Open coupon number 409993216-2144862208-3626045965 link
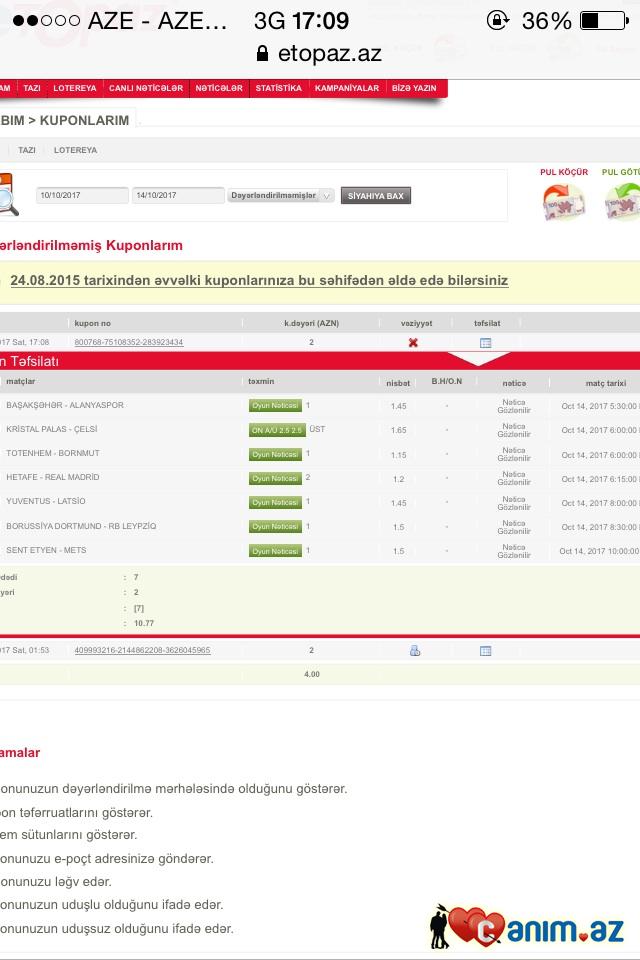 142,650
